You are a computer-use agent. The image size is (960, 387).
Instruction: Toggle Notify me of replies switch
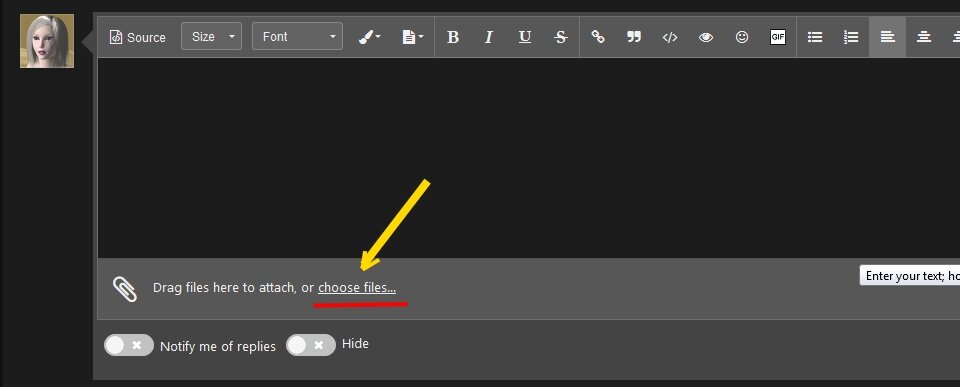pos(129,345)
